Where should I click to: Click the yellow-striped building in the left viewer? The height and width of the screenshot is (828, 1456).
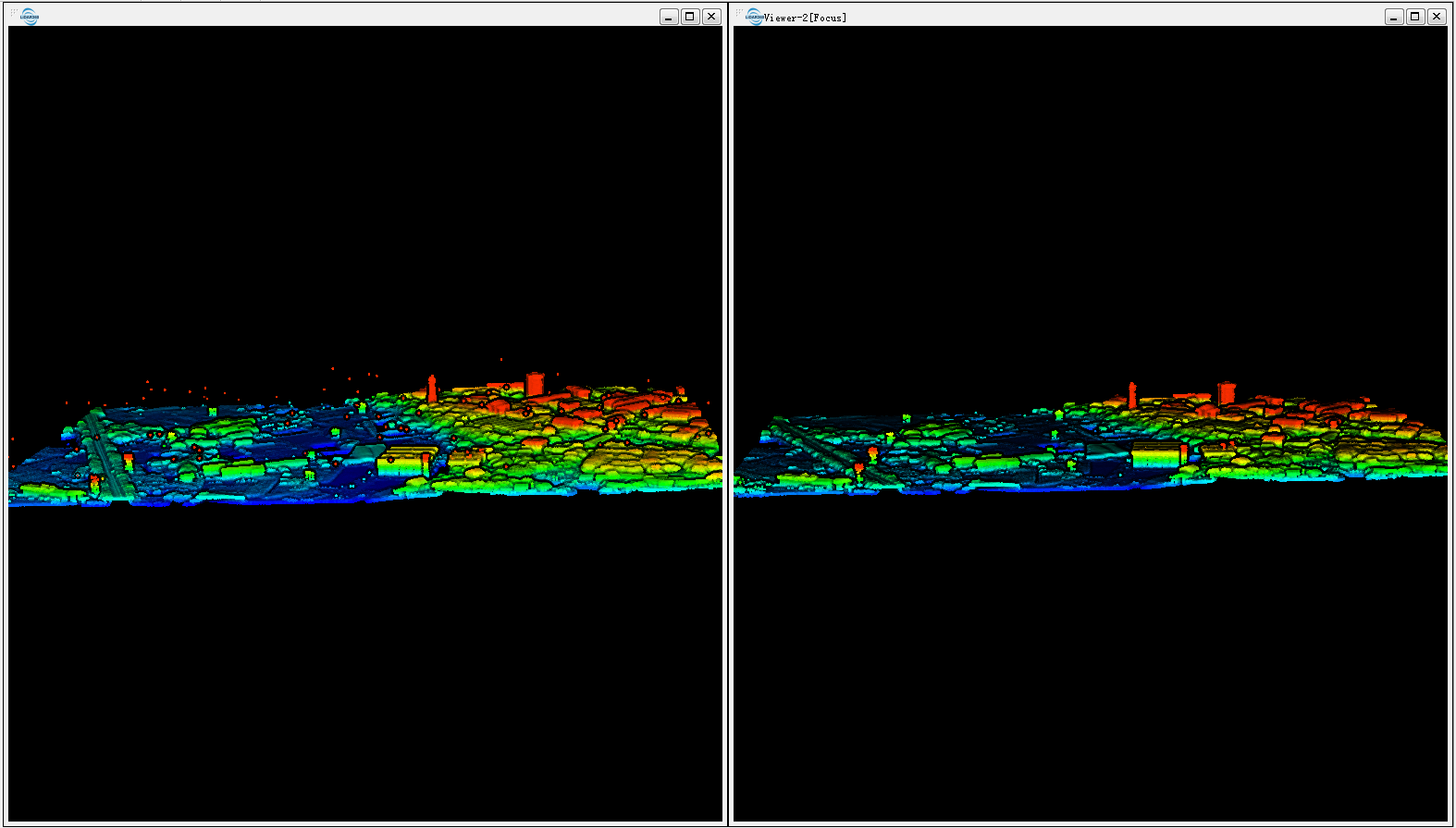point(405,461)
